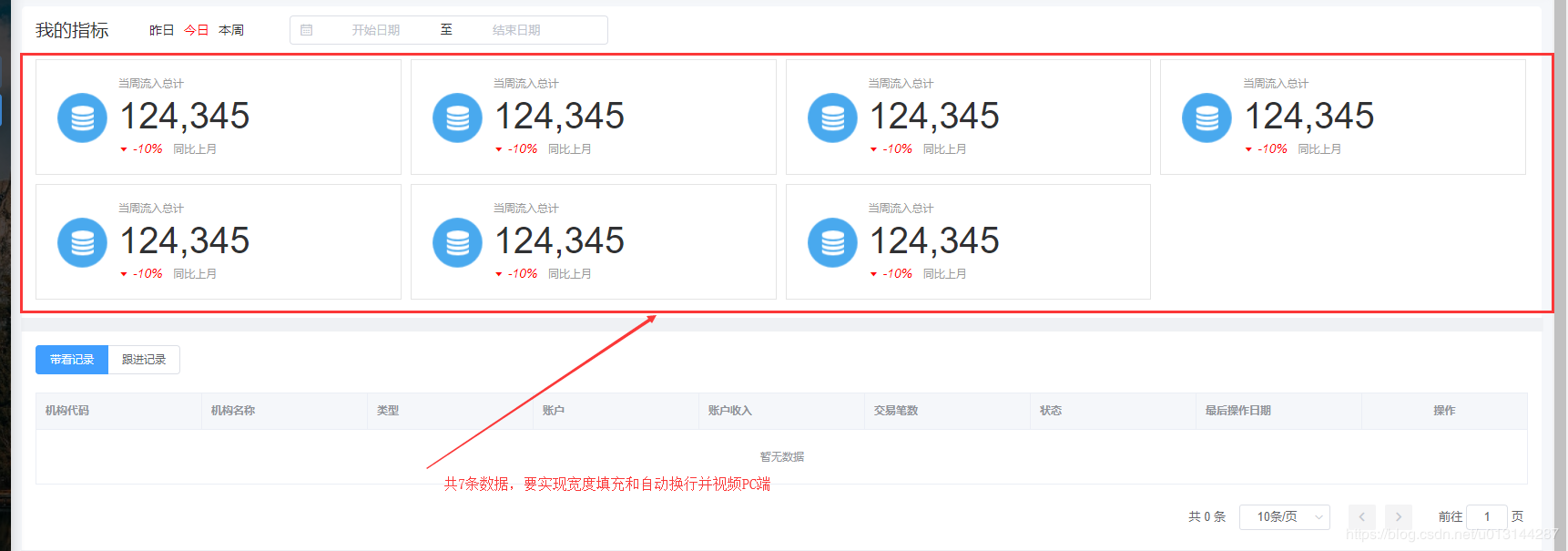The image size is (1568, 551).
Task: Click the 结束日期 end date field
Action: (x=516, y=30)
